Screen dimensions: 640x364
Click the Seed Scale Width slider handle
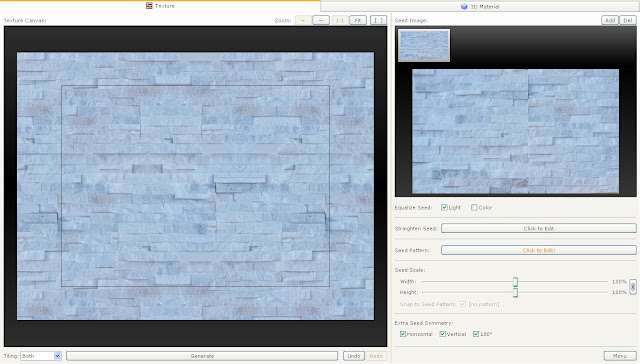tap(516, 282)
